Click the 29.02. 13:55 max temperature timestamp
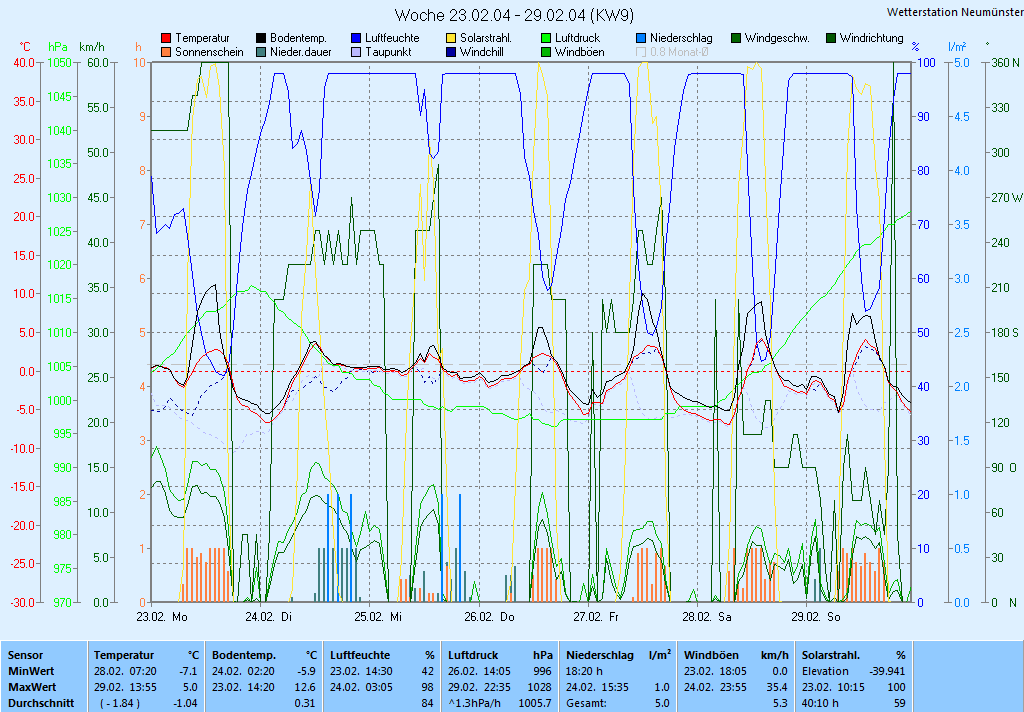Image resolution: width=1024 pixels, height=712 pixels. pos(125,687)
